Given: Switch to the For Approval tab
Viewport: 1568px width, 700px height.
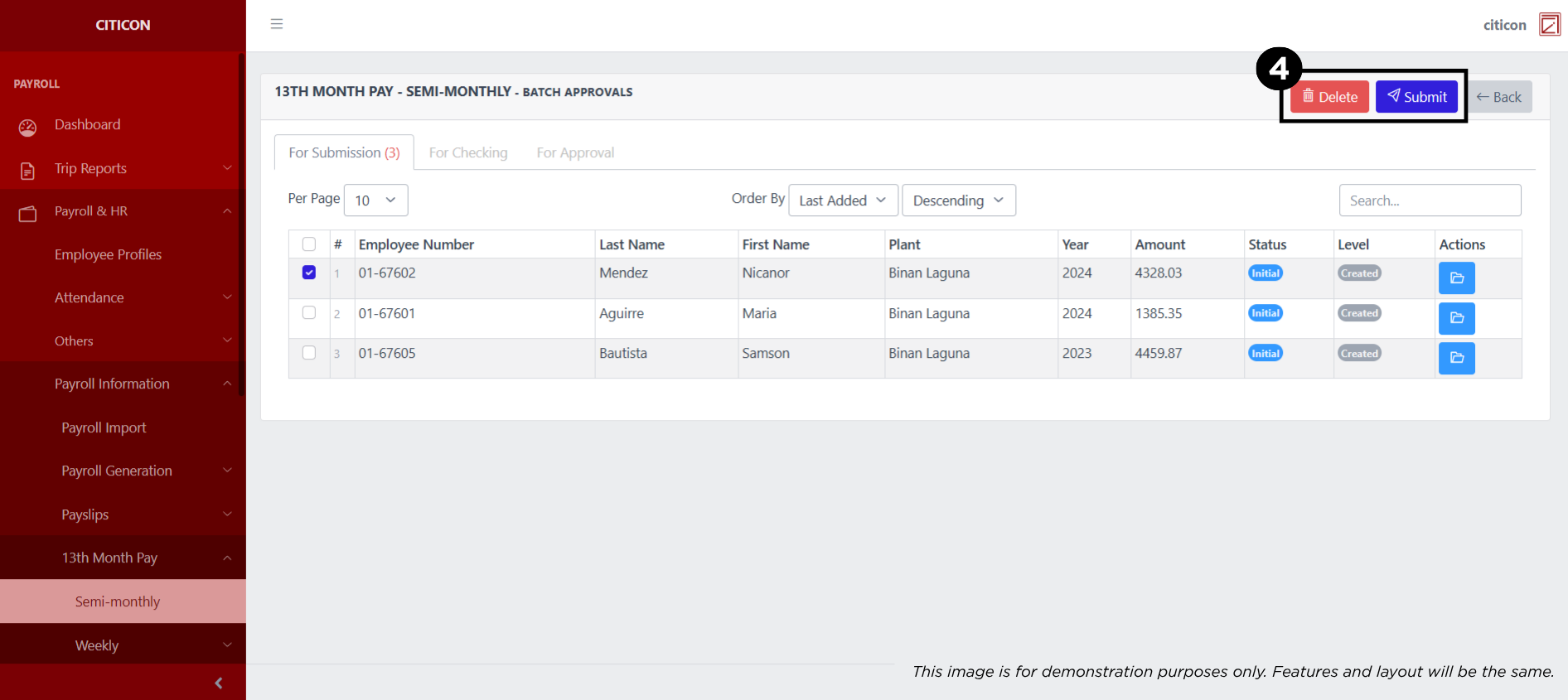Looking at the screenshot, I should 575,153.
